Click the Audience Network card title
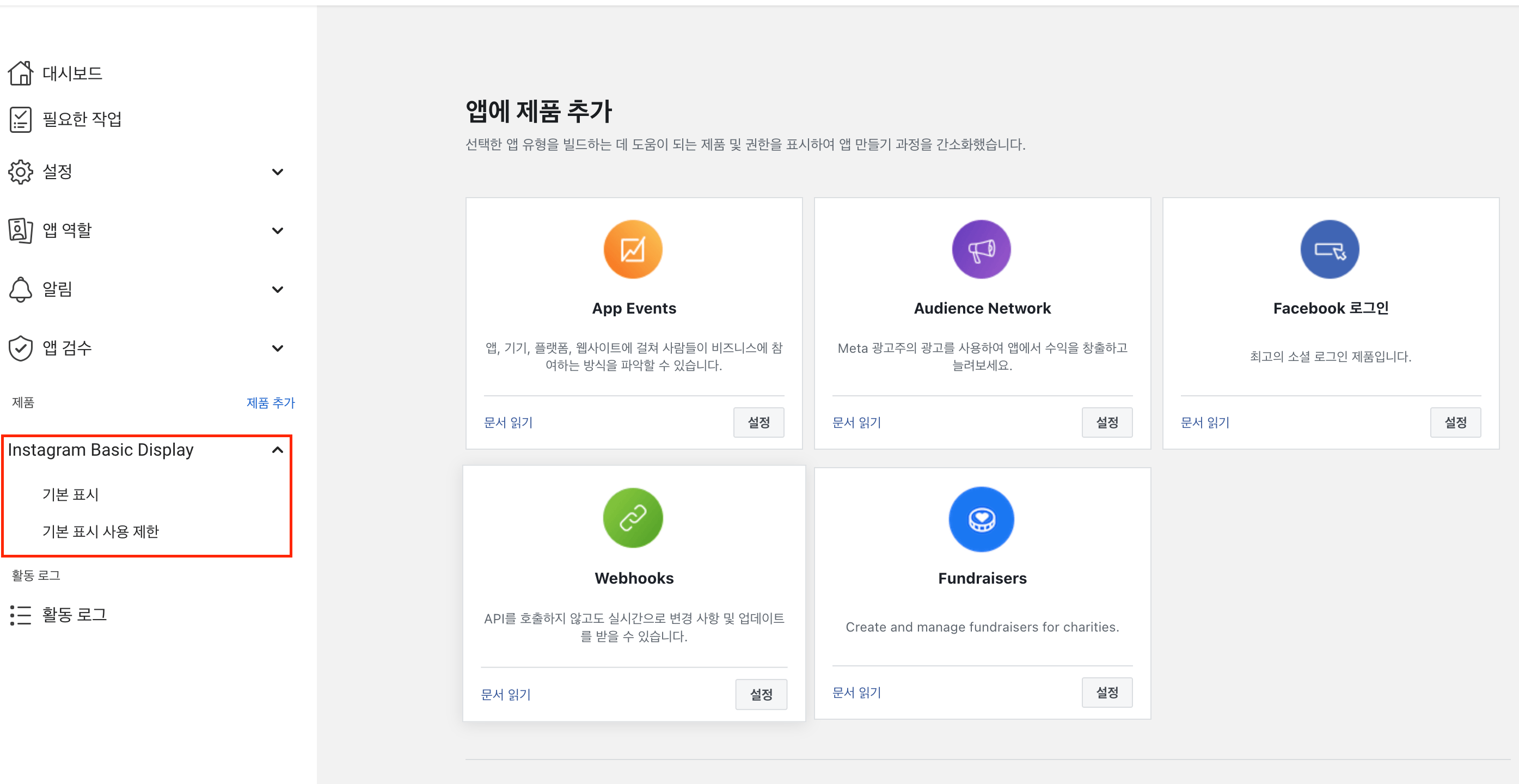The image size is (1519, 784). point(982,308)
